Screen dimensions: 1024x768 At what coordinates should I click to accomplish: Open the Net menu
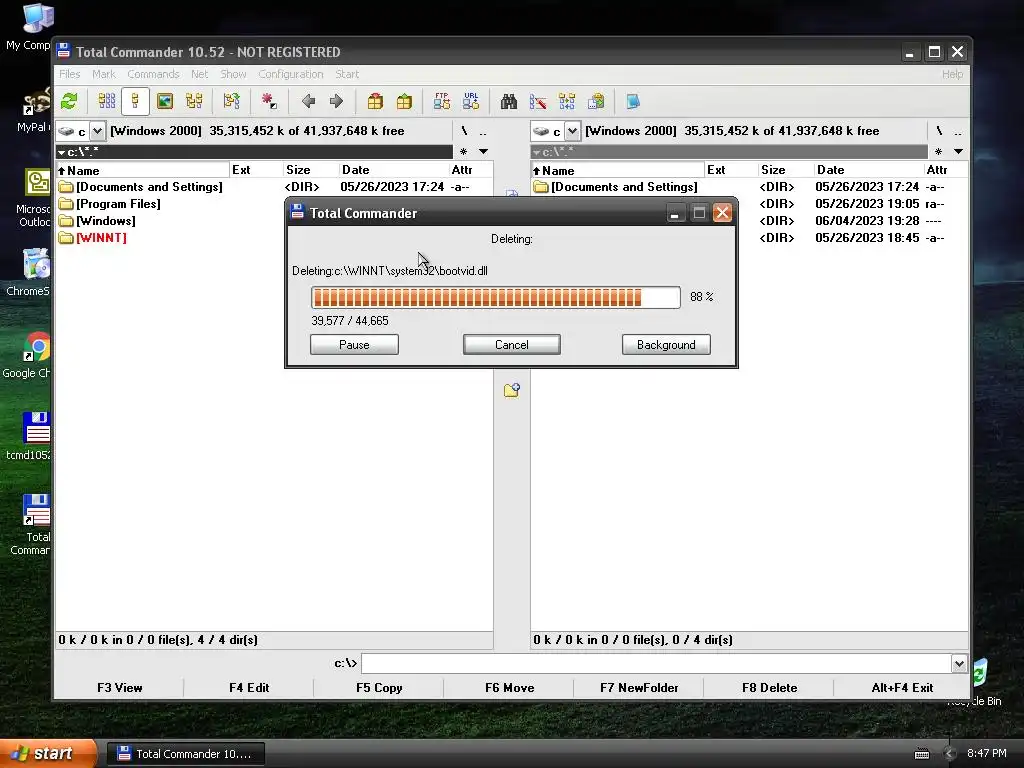coord(199,74)
